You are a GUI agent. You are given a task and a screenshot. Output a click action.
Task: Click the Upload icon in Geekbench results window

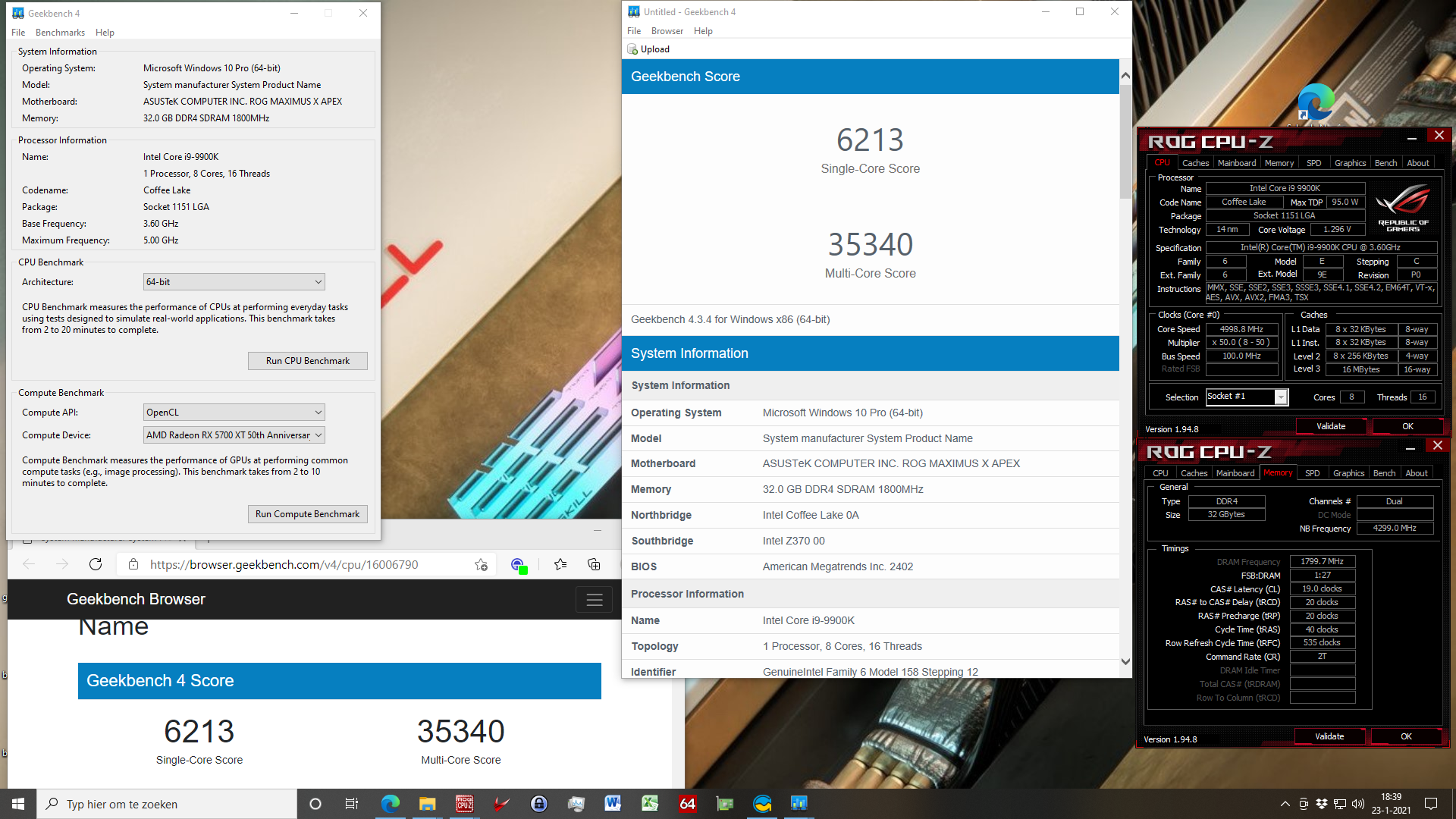pos(632,49)
